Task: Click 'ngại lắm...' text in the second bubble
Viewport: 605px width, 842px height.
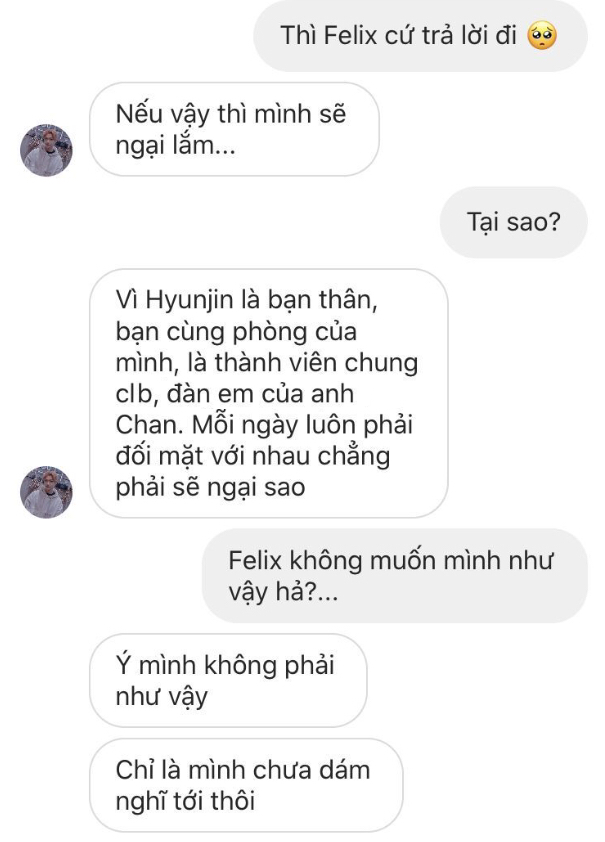Action: tap(176, 146)
